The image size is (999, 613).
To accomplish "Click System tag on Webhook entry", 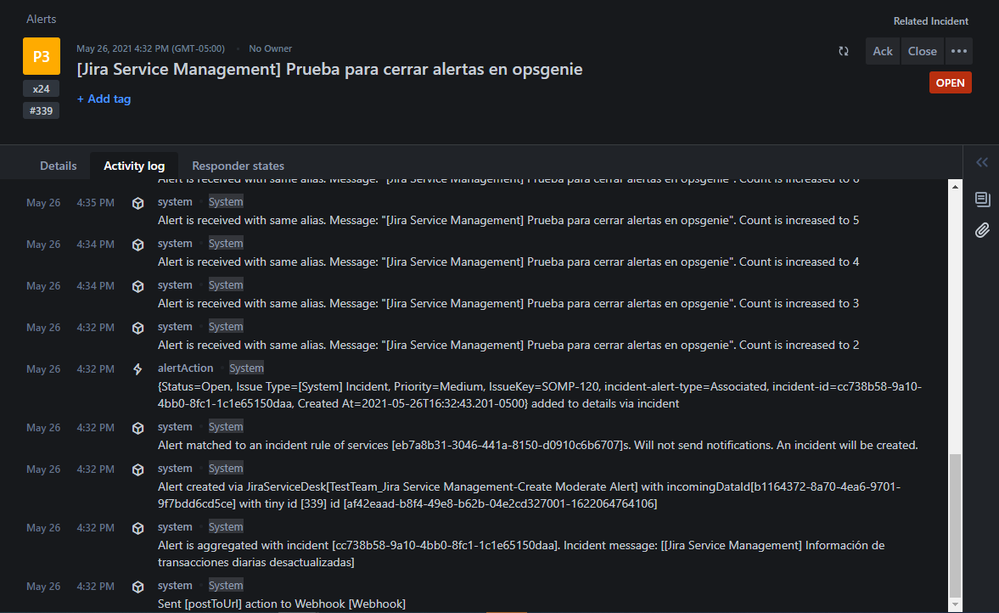I will (226, 586).
